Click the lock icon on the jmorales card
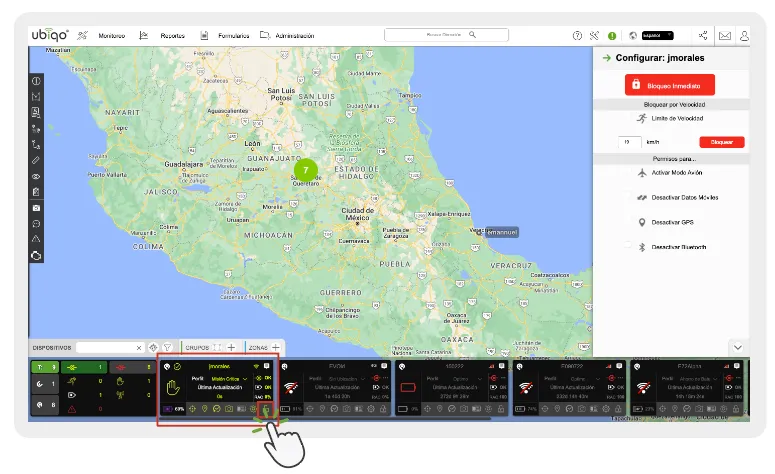Image resolution: width=775 pixels, height=474 pixels. pyautogui.click(x=265, y=409)
